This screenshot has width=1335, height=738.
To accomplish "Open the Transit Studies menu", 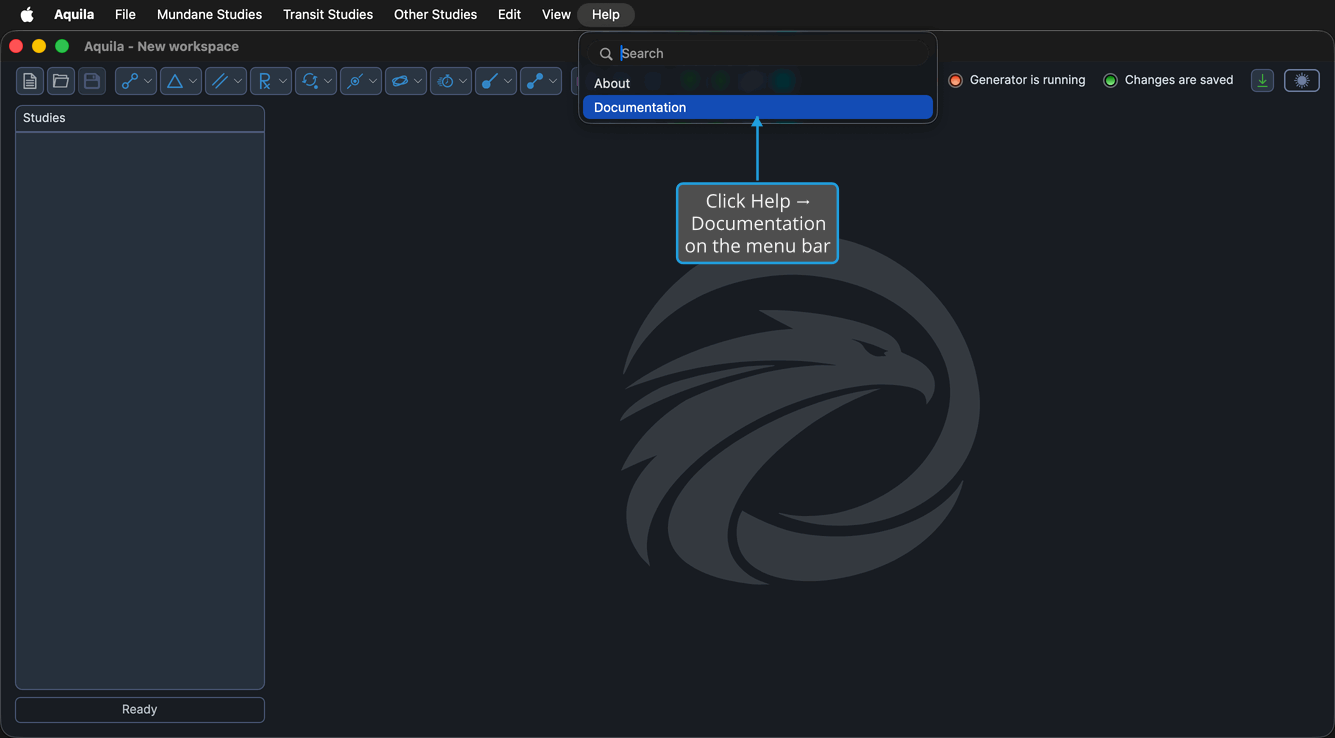I will [x=328, y=14].
